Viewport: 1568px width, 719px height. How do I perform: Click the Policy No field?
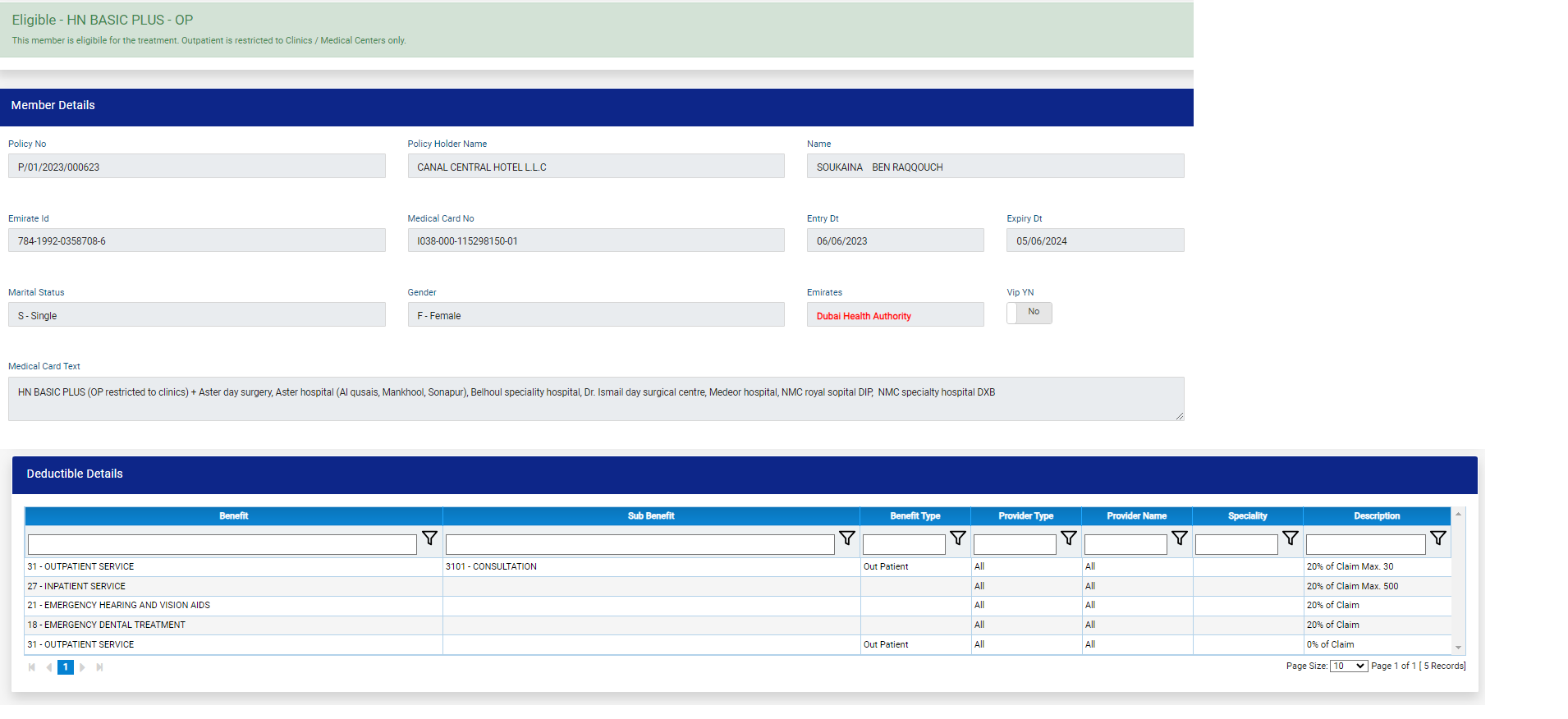(x=196, y=167)
